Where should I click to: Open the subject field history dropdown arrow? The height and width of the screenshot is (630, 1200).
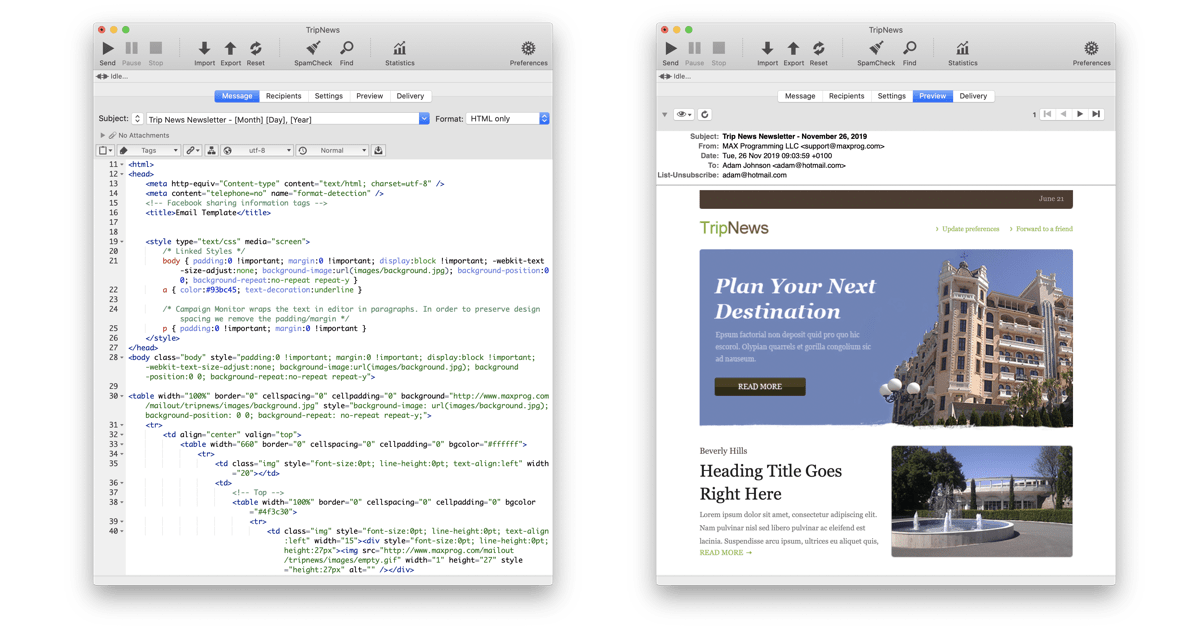[424, 119]
